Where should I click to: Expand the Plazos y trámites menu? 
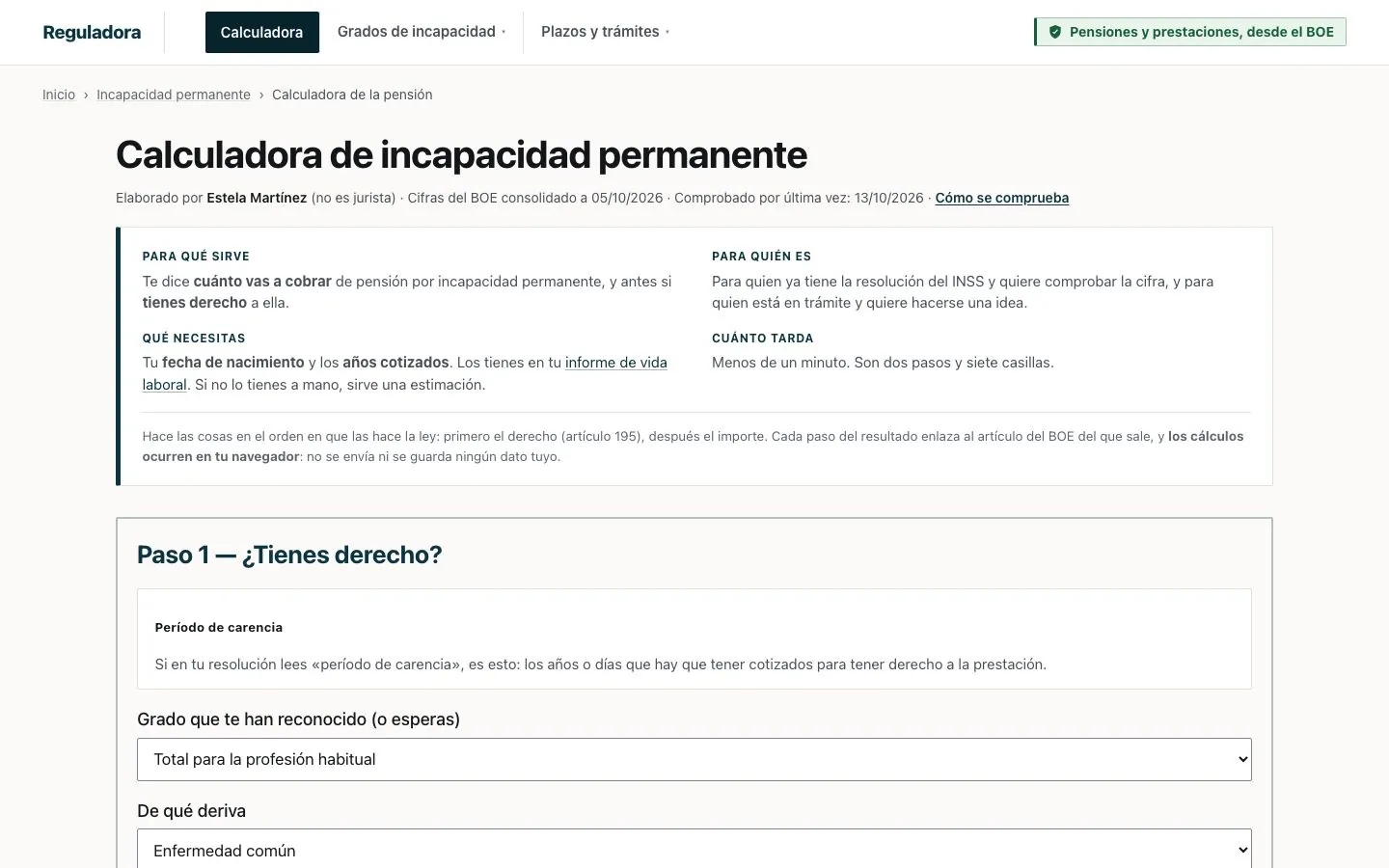pos(605,32)
